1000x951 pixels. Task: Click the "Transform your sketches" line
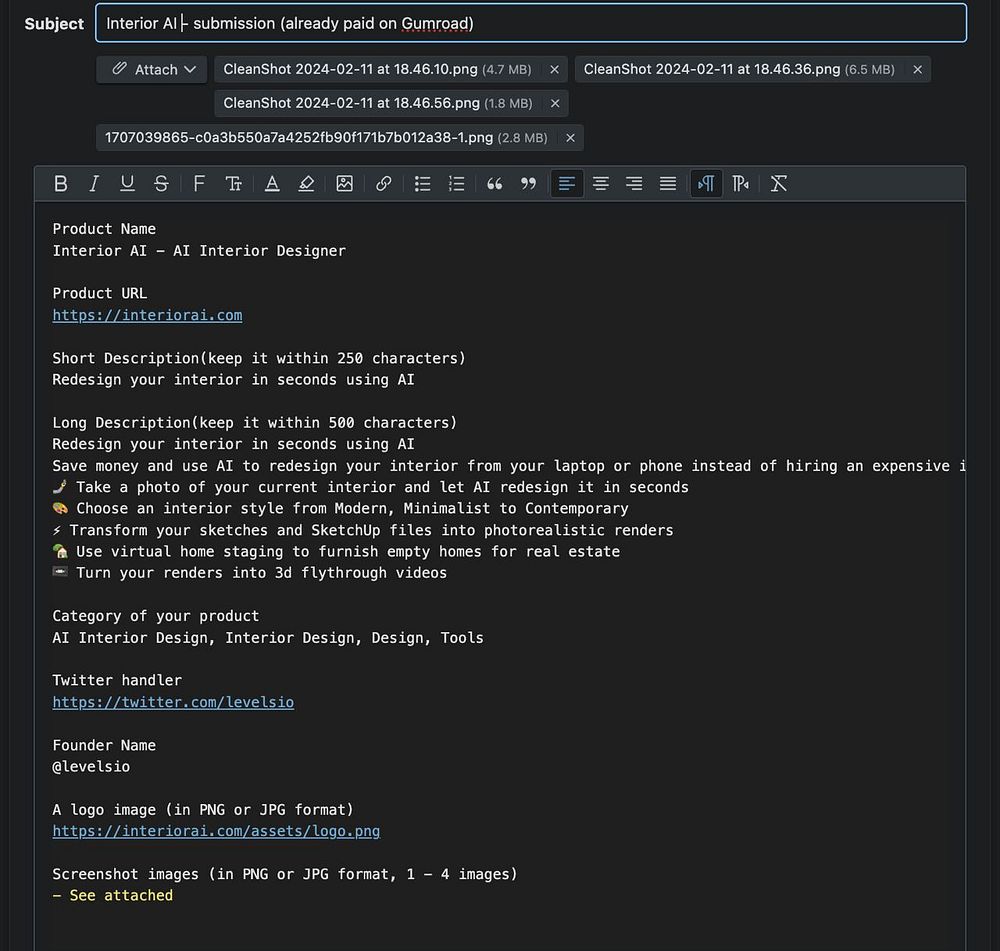tap(363, 531)
